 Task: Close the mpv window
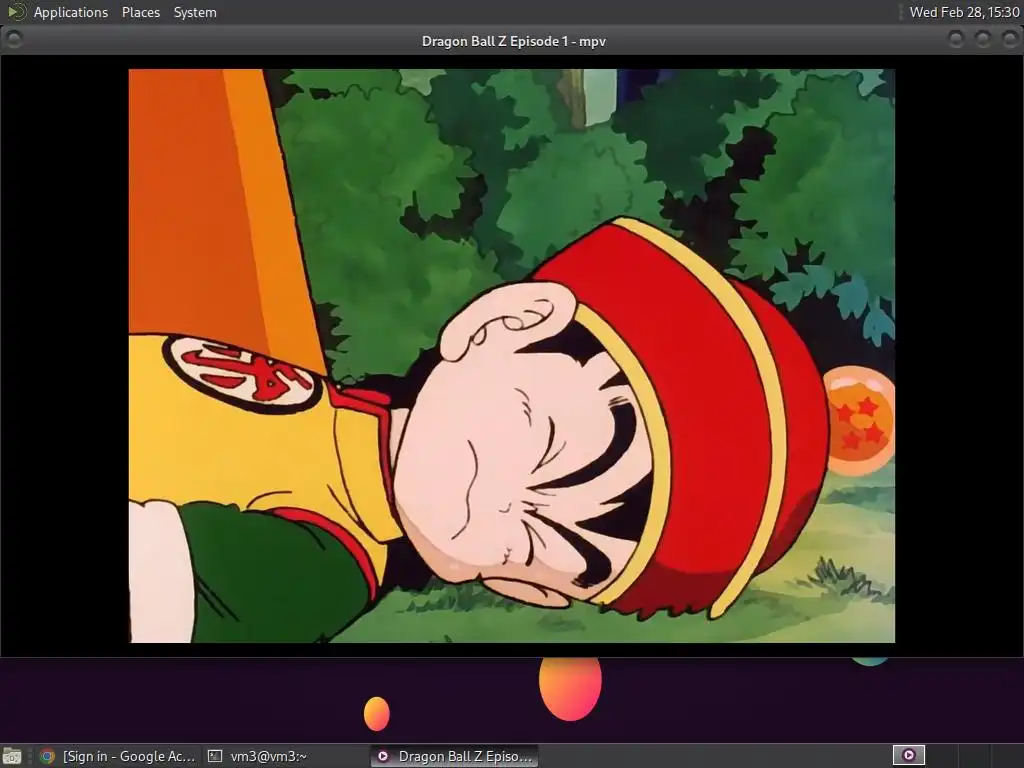click(1009, 40)
